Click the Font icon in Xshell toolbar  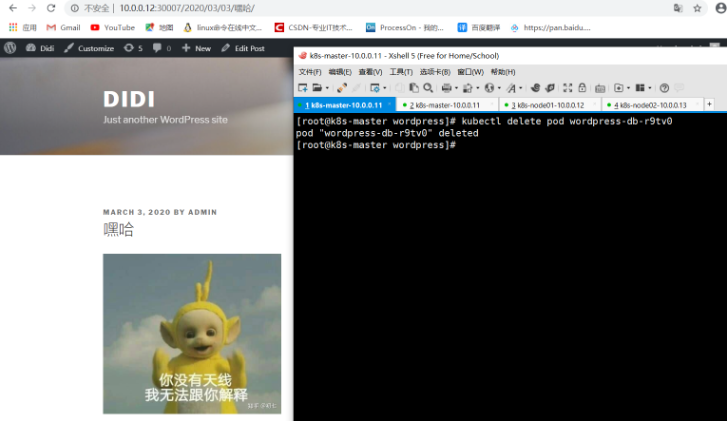[511, 88]
